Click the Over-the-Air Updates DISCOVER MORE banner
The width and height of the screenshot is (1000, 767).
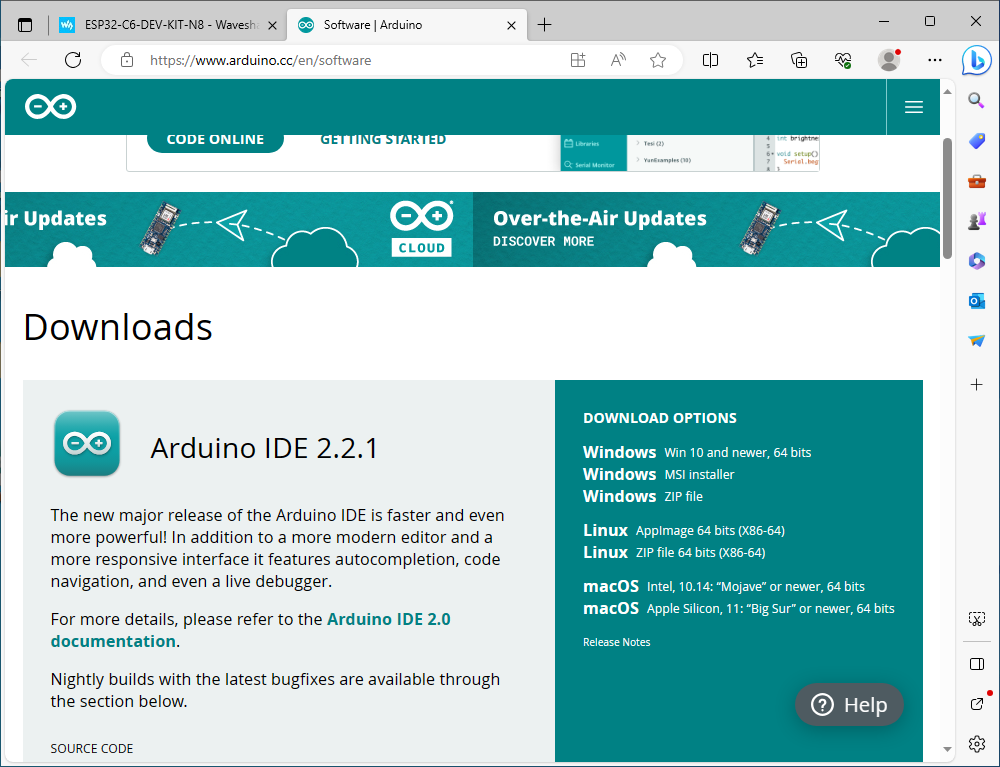(x=706, y=230)
